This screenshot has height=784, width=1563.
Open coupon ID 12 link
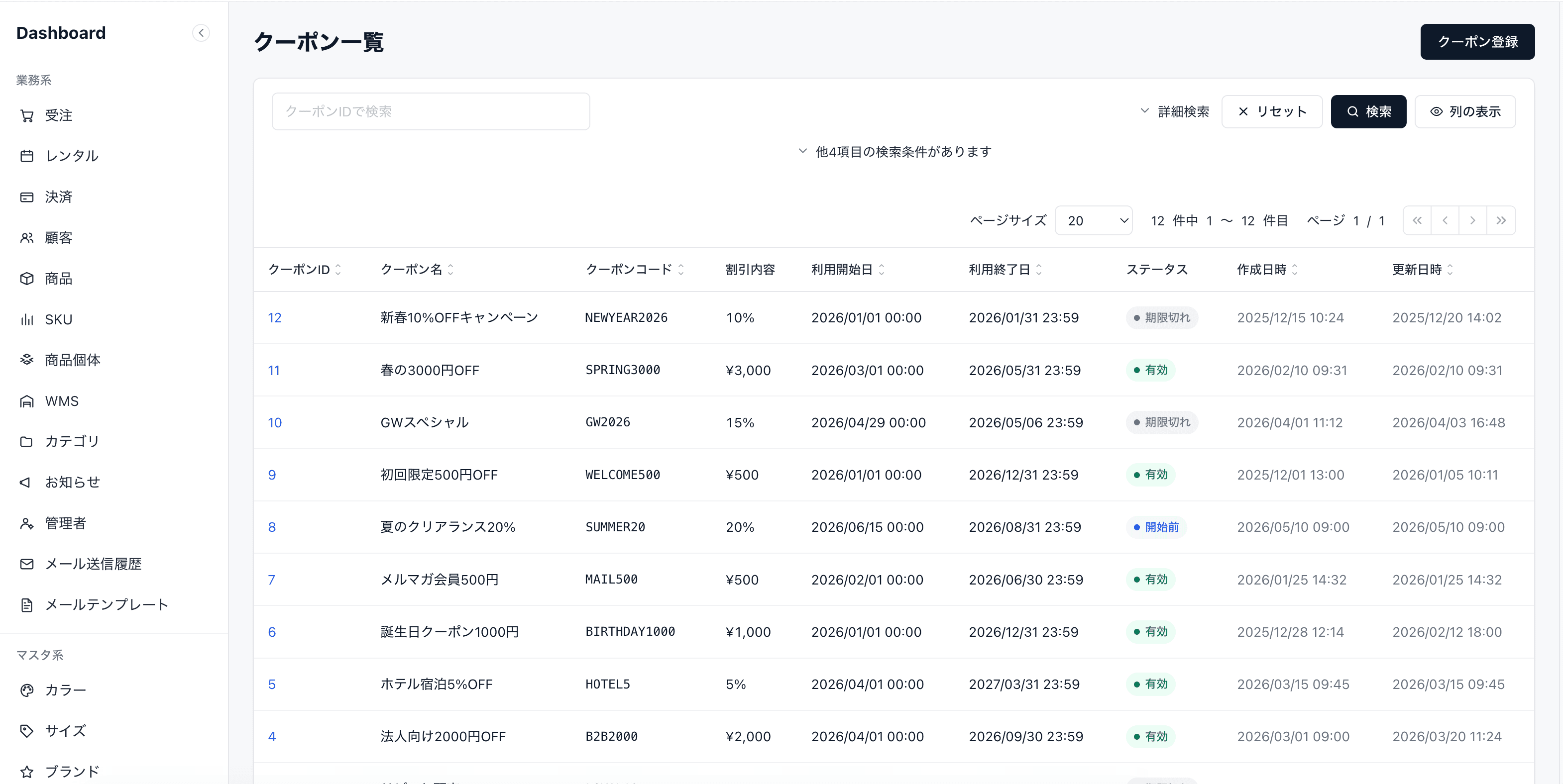click(x=275, y=318)
